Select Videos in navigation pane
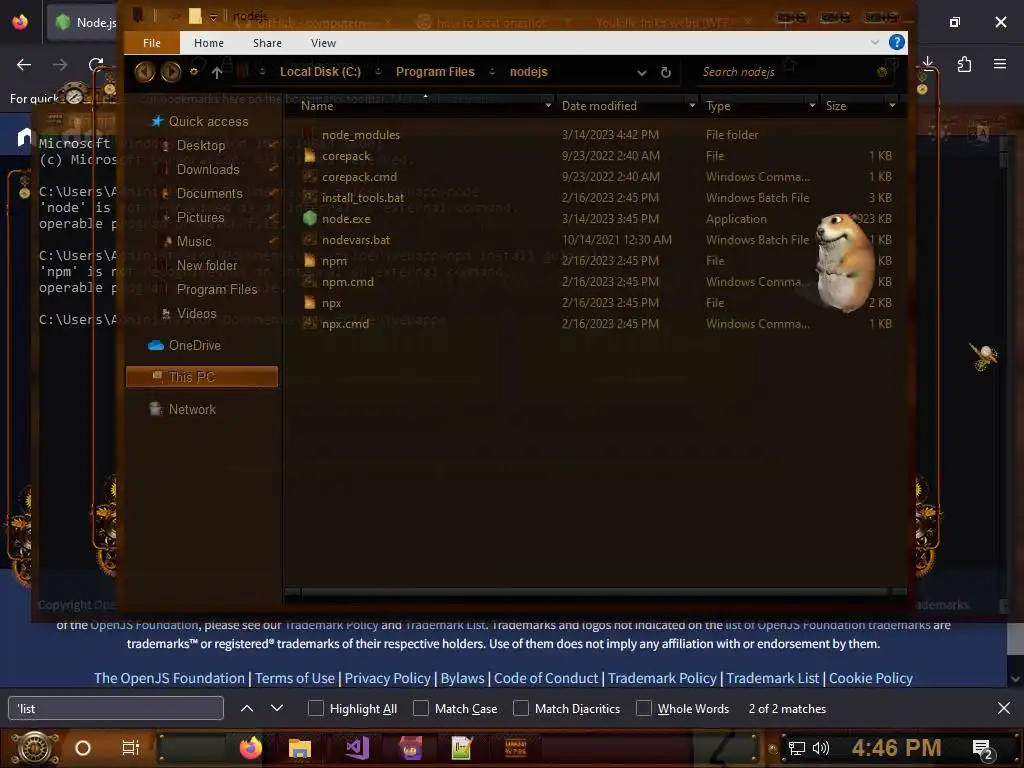1024x768 pixels. 196,313
